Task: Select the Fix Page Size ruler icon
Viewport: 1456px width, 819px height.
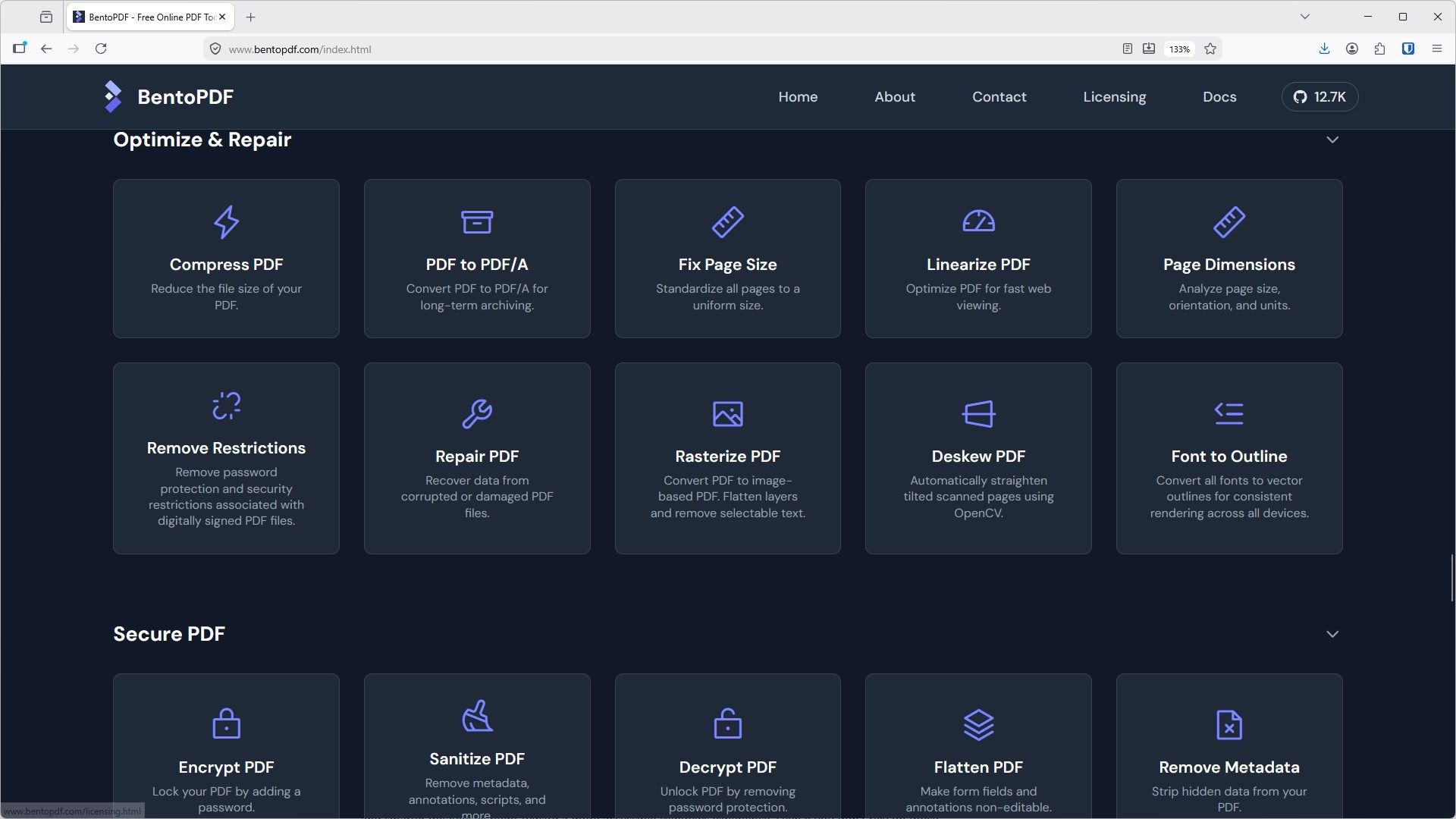Action: coord(728,222)
